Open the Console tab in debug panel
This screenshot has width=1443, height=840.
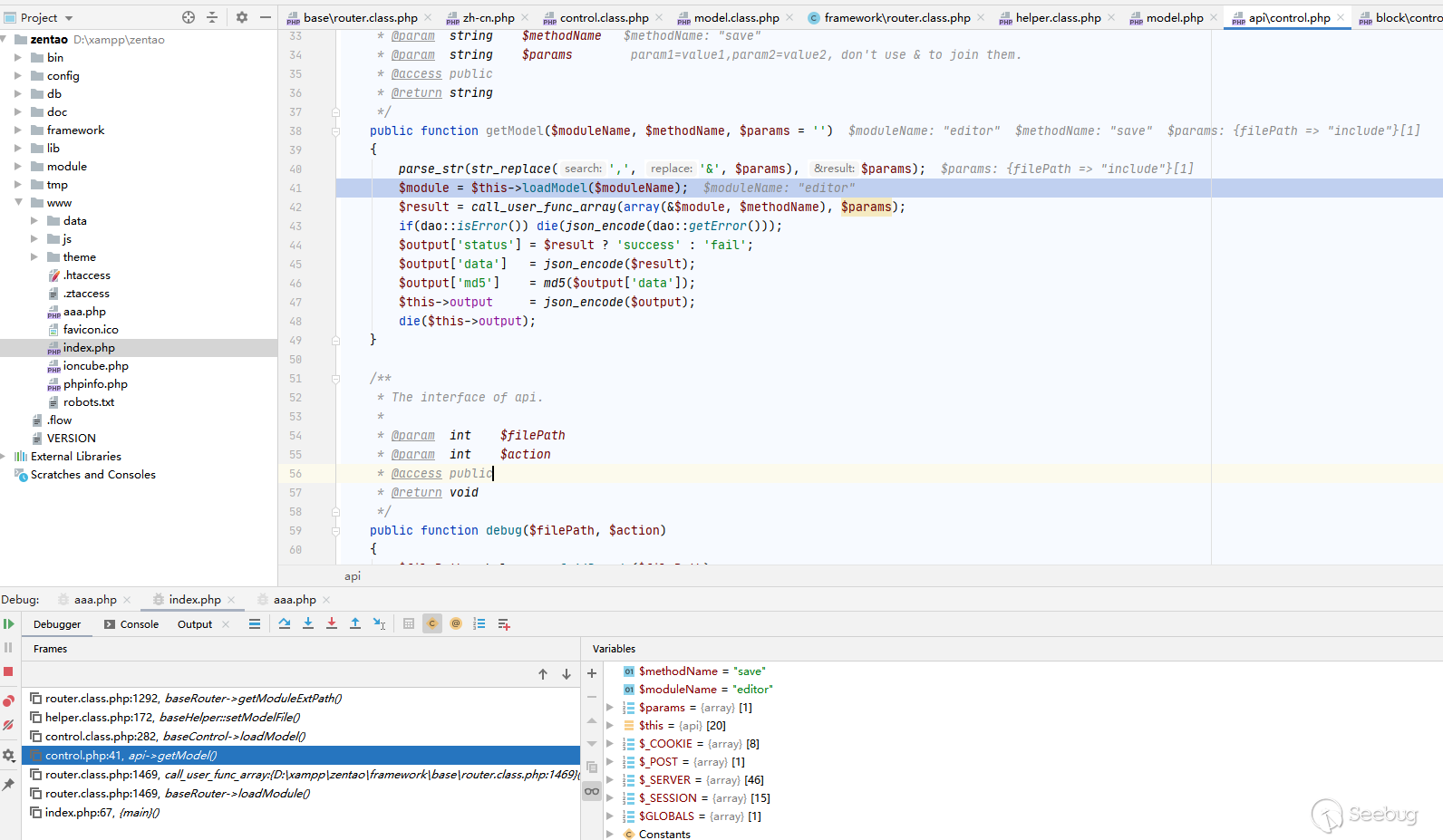pos(139,624)
